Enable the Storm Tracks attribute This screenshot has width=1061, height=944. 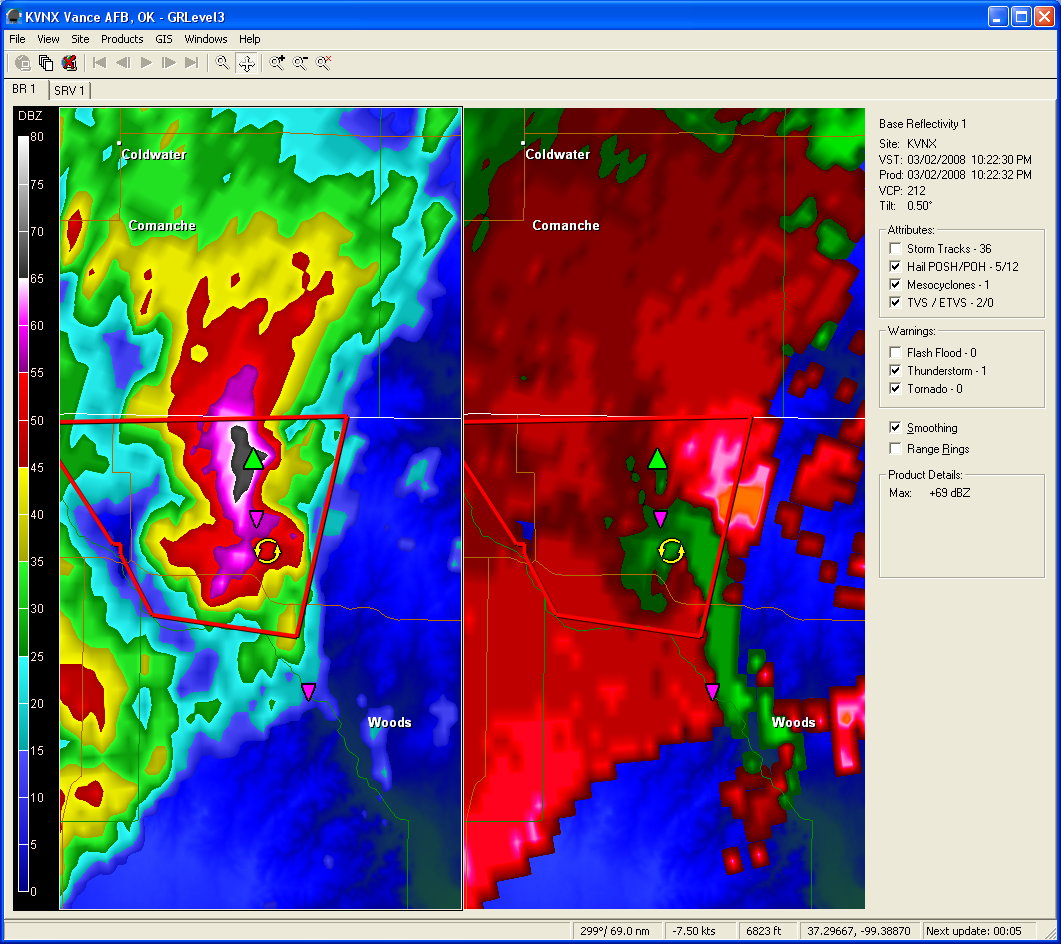[895, 248]
